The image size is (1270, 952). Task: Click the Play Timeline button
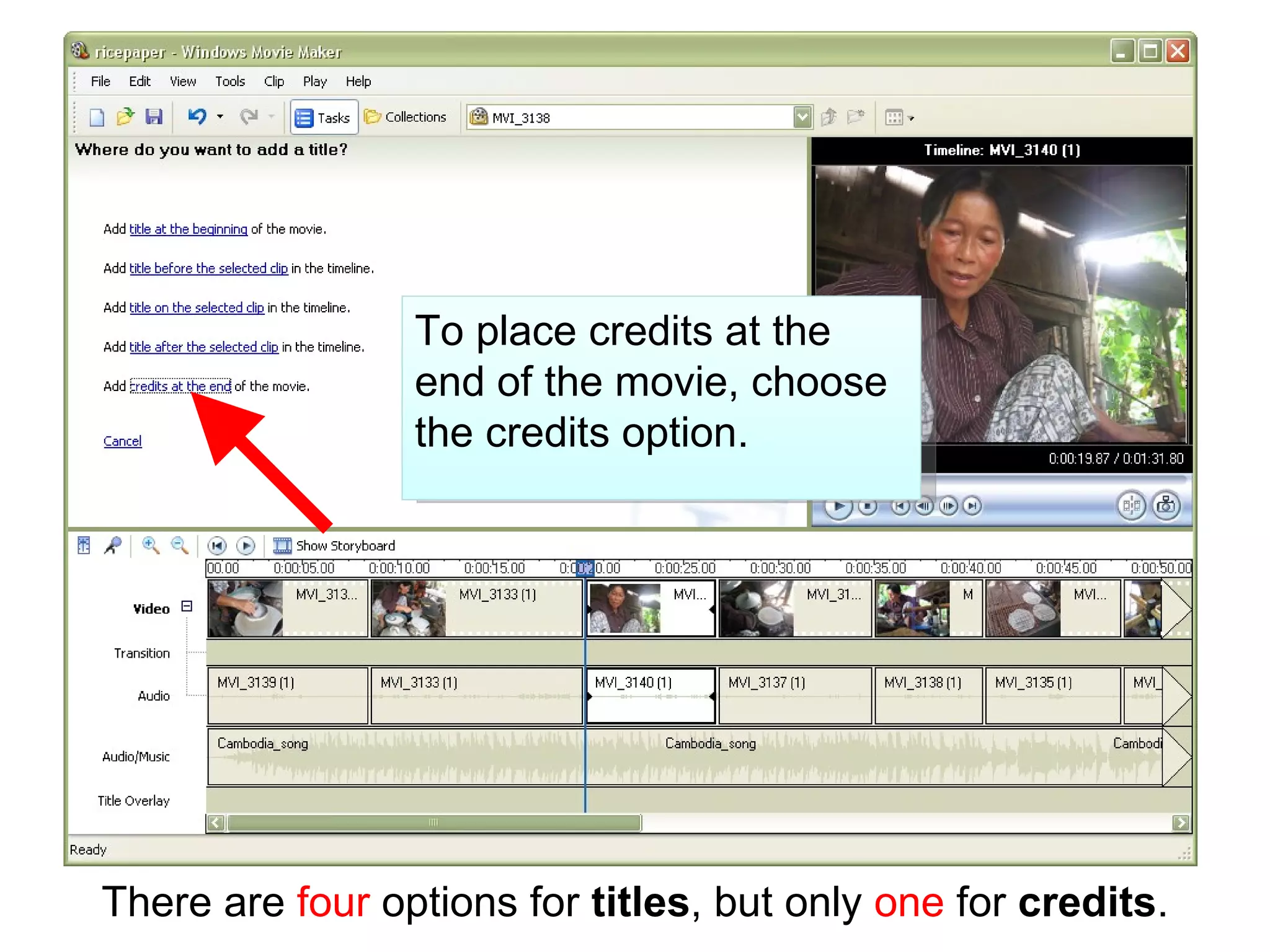(x=246, y=546)
